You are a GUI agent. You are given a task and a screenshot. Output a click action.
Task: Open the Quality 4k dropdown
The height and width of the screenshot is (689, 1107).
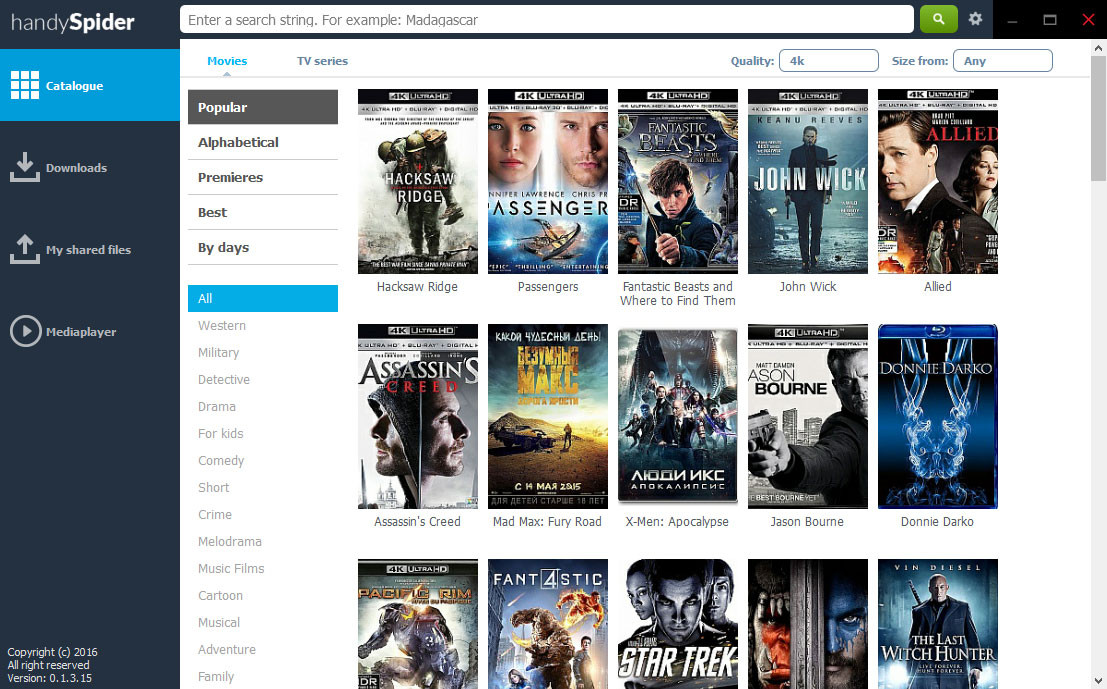[829, 61]
